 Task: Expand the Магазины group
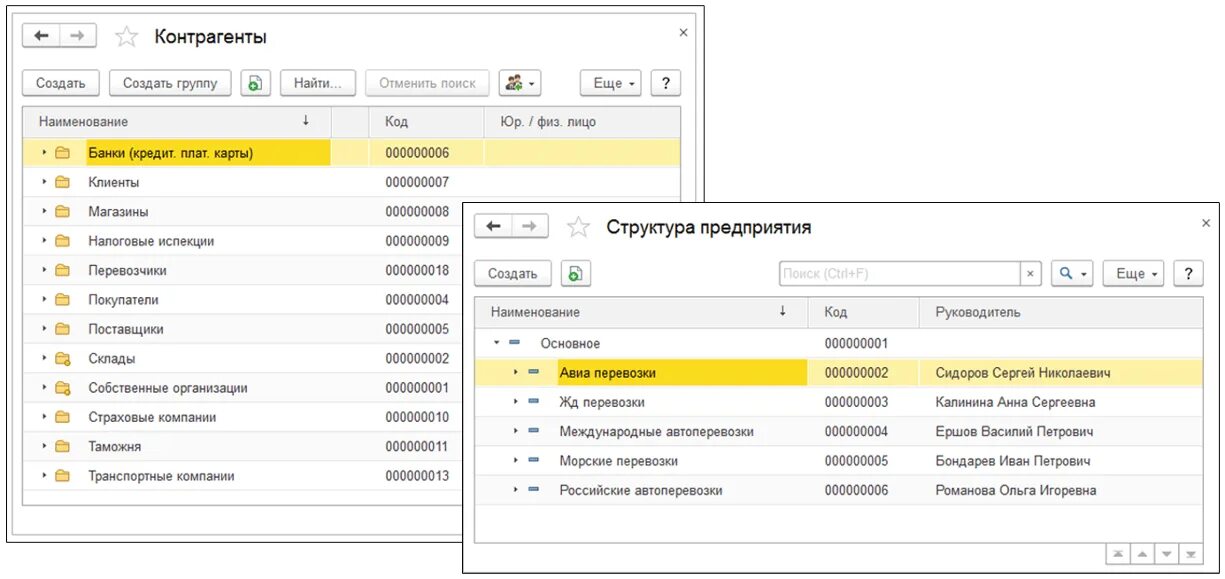(44, 212)
